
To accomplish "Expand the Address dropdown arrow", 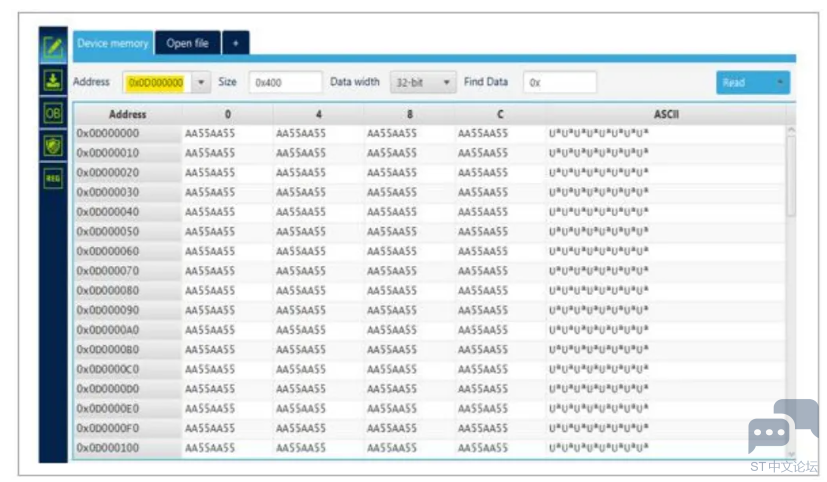I will point(203,83).
